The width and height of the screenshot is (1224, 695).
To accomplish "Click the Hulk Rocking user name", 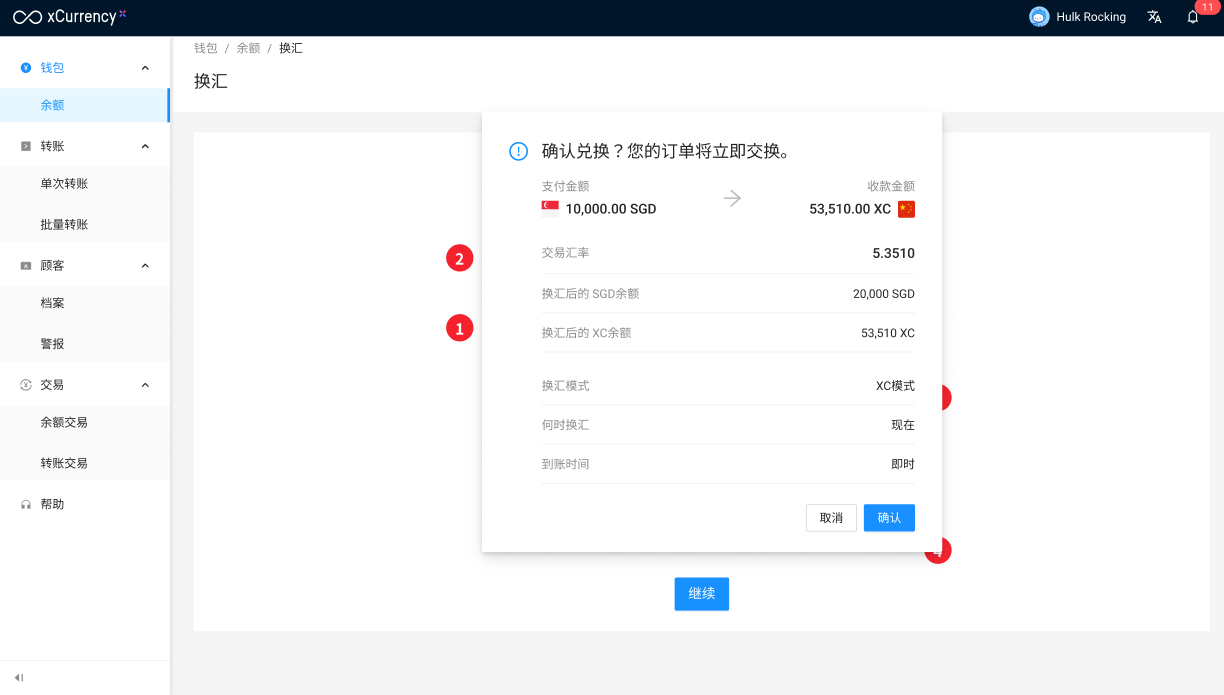I will [x=1091, y=17].
